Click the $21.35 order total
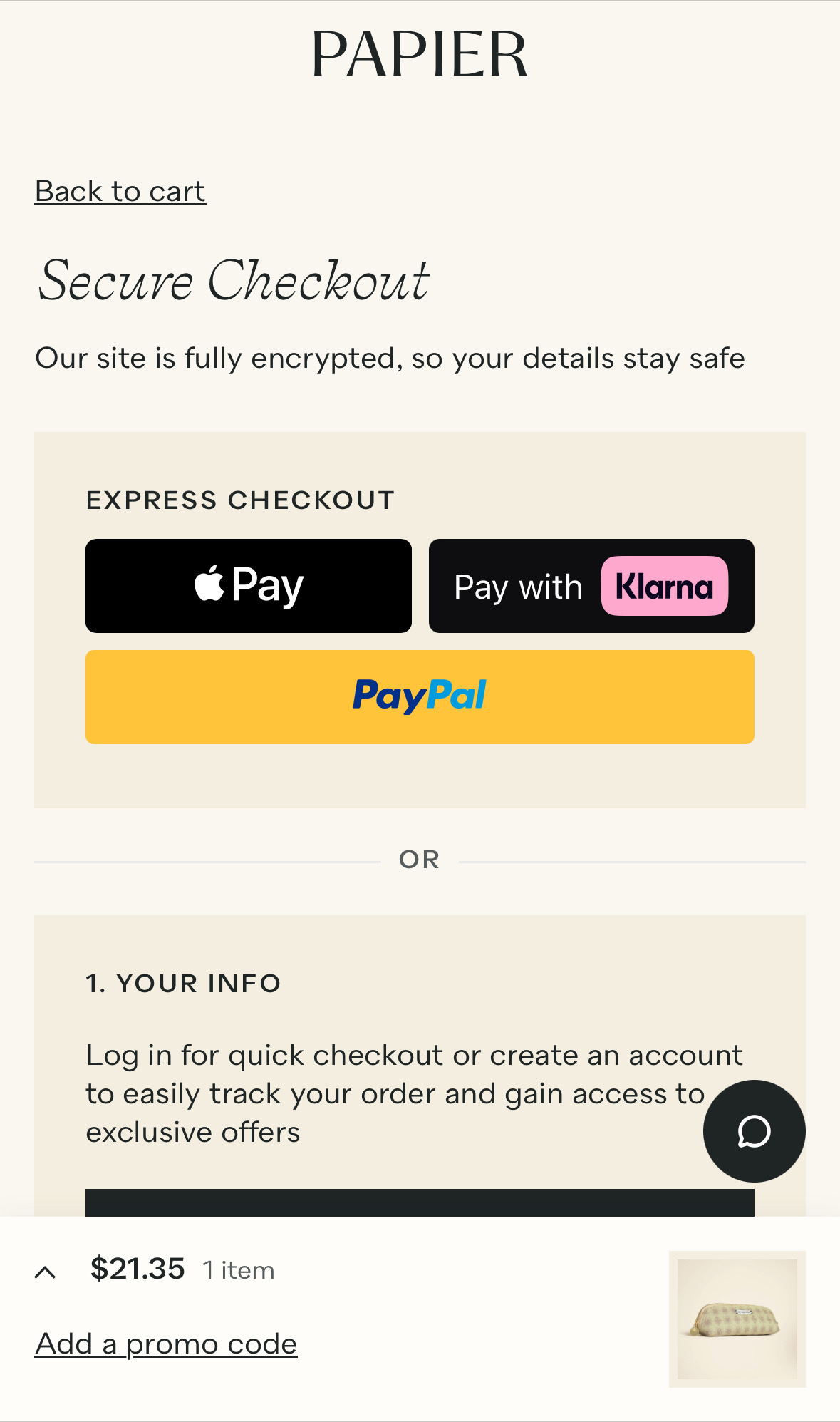 point(138,1269)
